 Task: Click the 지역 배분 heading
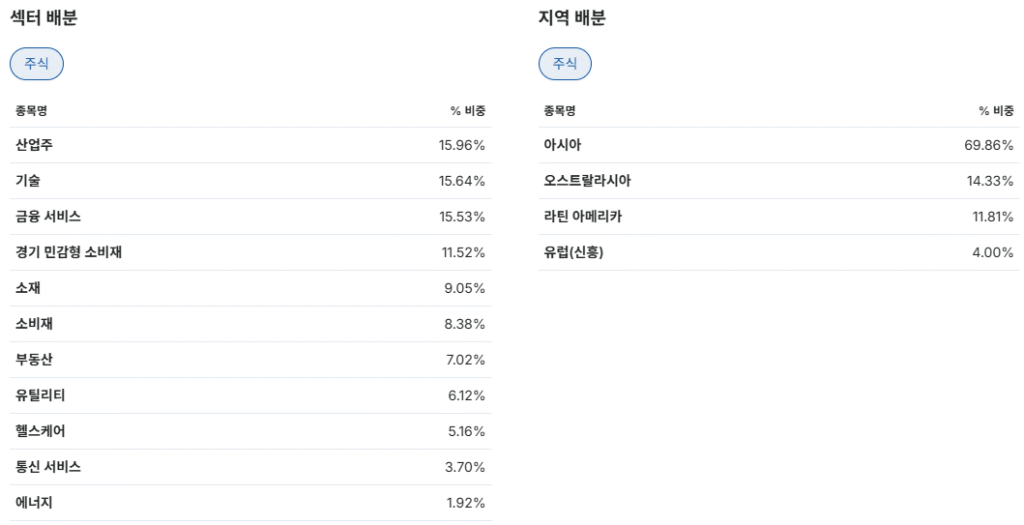572,18
